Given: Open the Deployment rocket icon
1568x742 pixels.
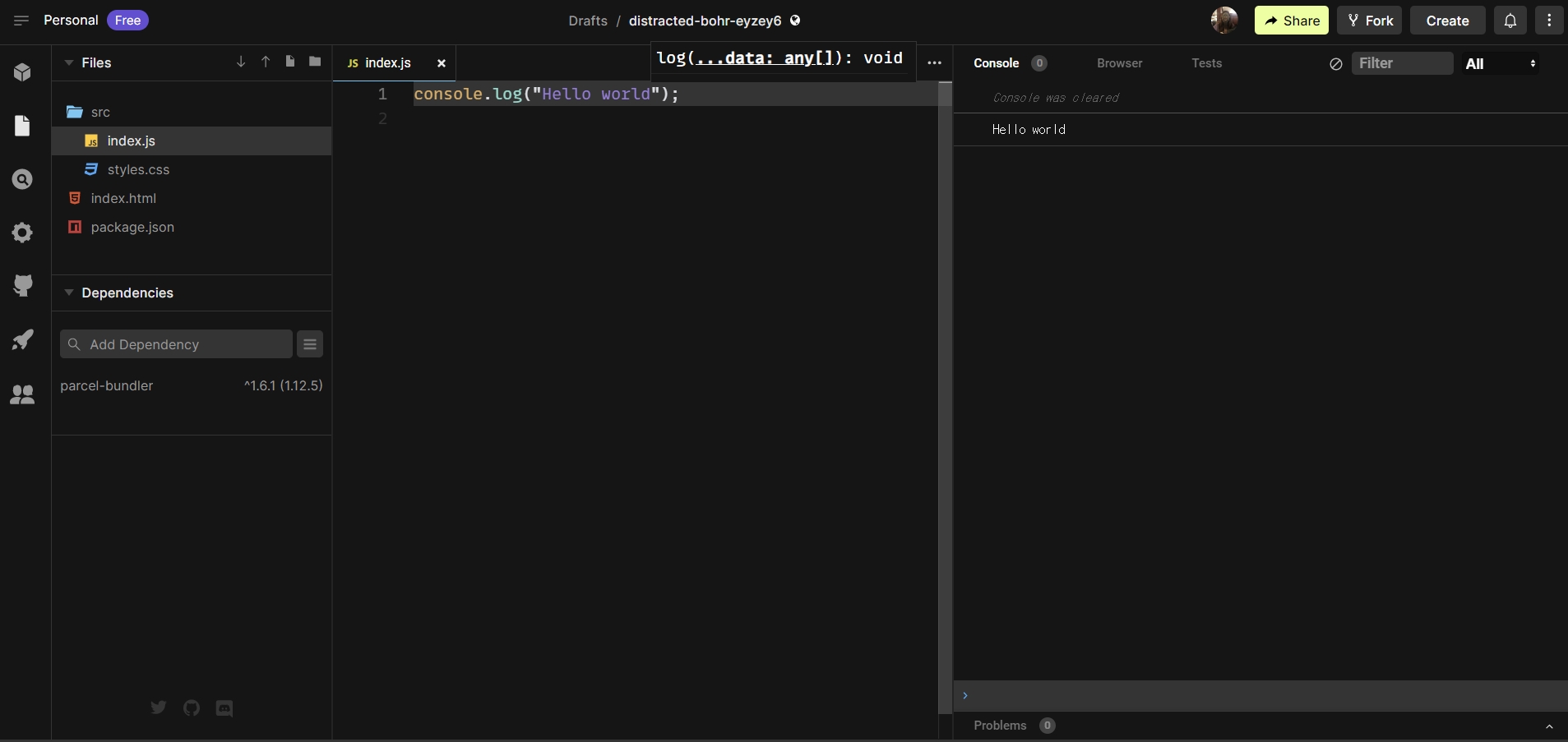Looking at the screenshot, I should [x=22, y=339].
